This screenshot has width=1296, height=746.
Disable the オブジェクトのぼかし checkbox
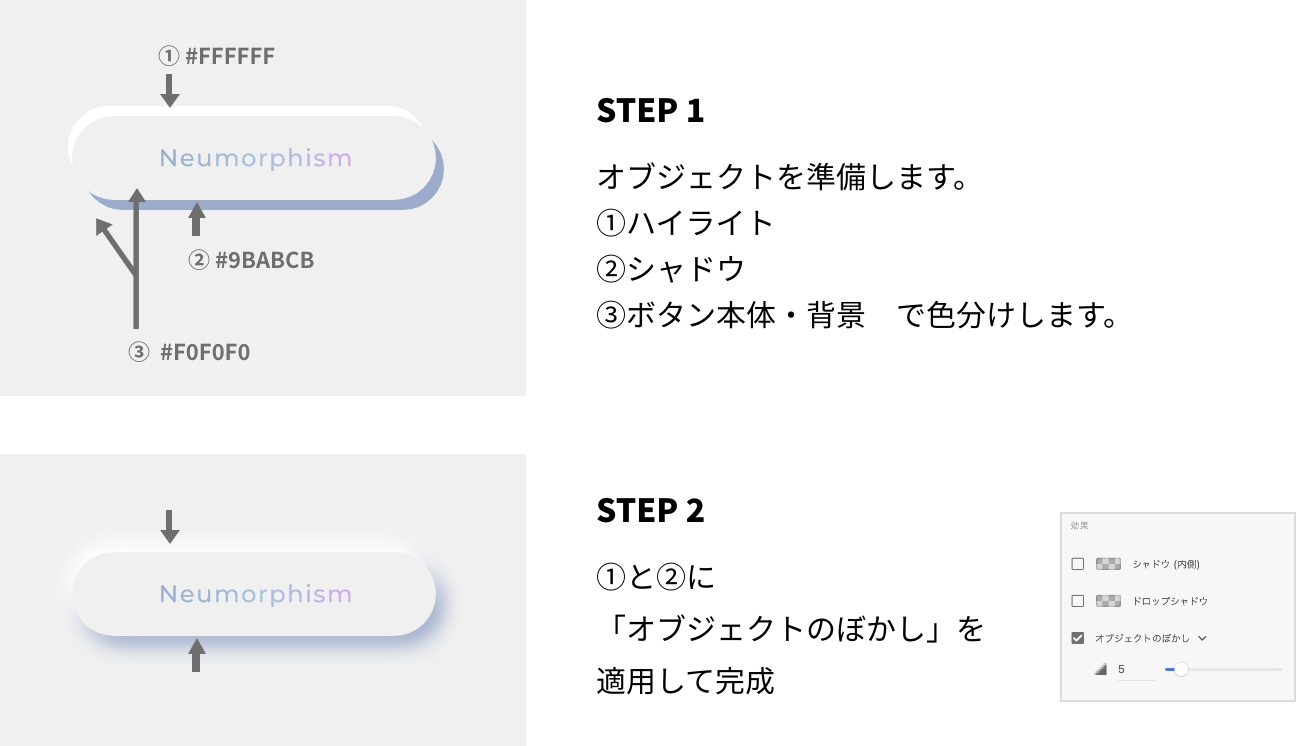click(1077, 636)
